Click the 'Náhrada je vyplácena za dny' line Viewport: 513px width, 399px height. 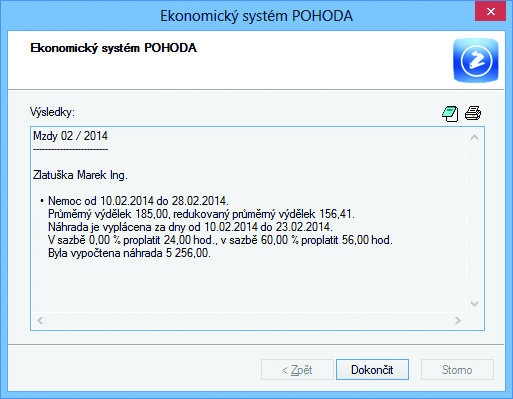[190, 227]
